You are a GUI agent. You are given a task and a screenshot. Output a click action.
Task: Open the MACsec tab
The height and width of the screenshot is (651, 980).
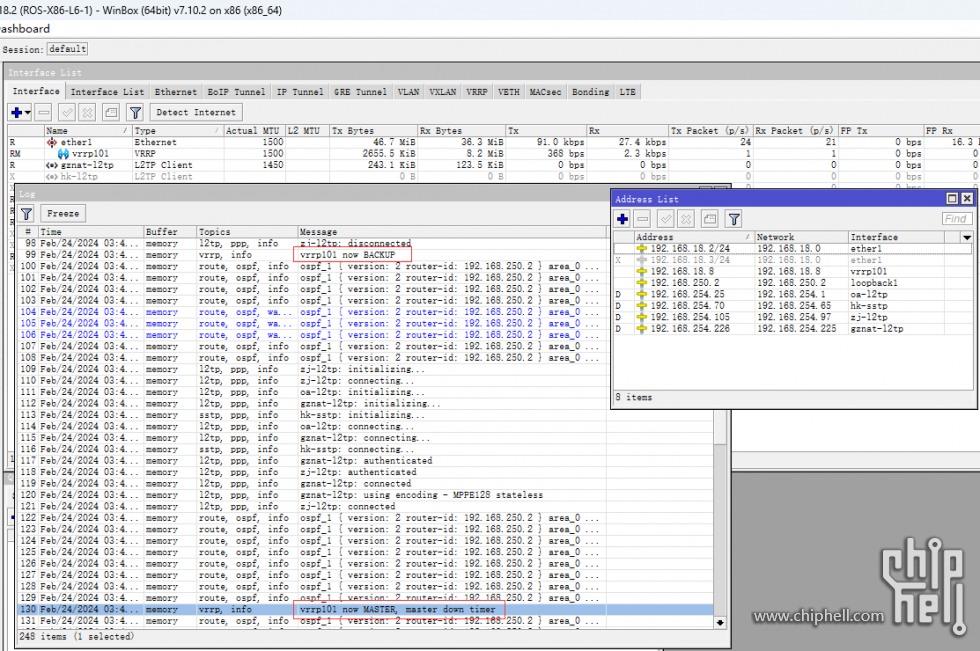point(545,92)
